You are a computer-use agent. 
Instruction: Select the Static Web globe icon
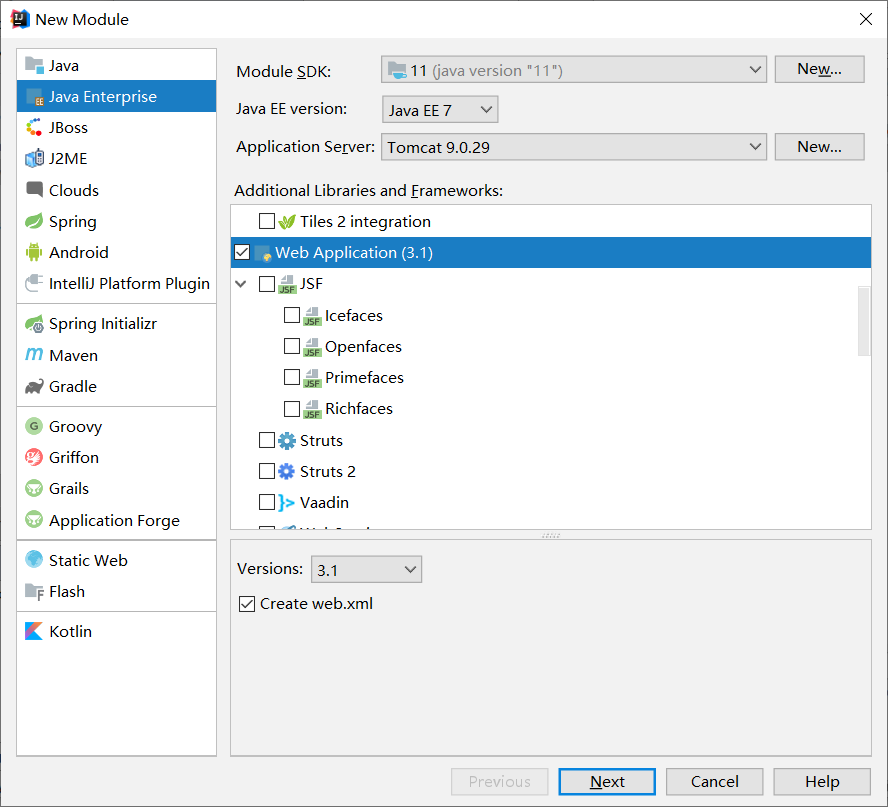tap(34, 560)
